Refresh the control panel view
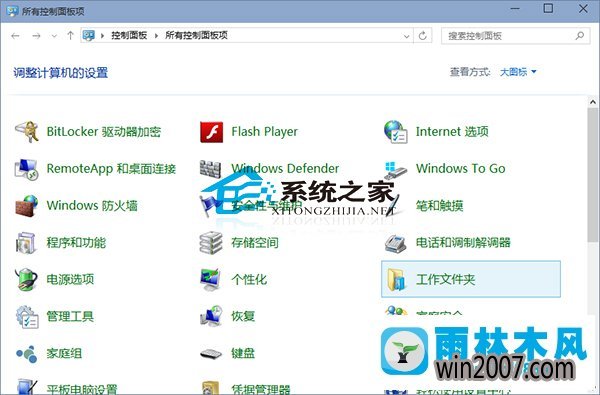Viewport: 600px width, 395px height. point(422,36)
